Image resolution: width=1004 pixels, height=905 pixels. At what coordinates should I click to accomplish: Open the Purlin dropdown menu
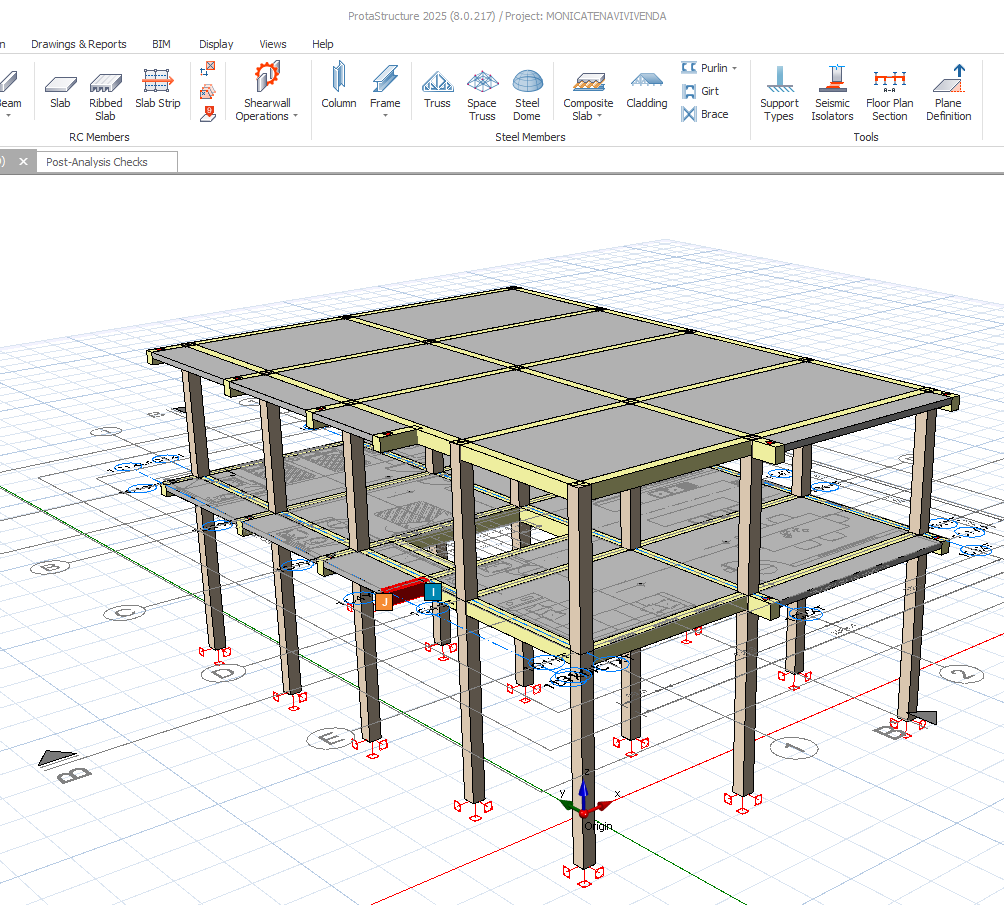(734, 68)
